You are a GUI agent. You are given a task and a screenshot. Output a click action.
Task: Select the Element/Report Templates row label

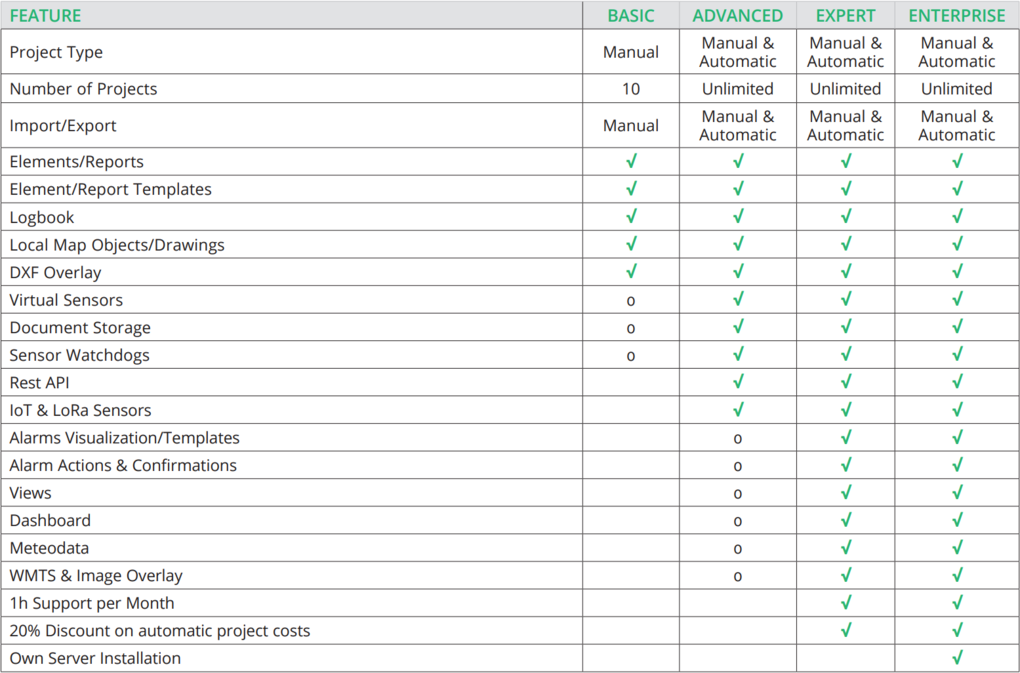(111, 189)
